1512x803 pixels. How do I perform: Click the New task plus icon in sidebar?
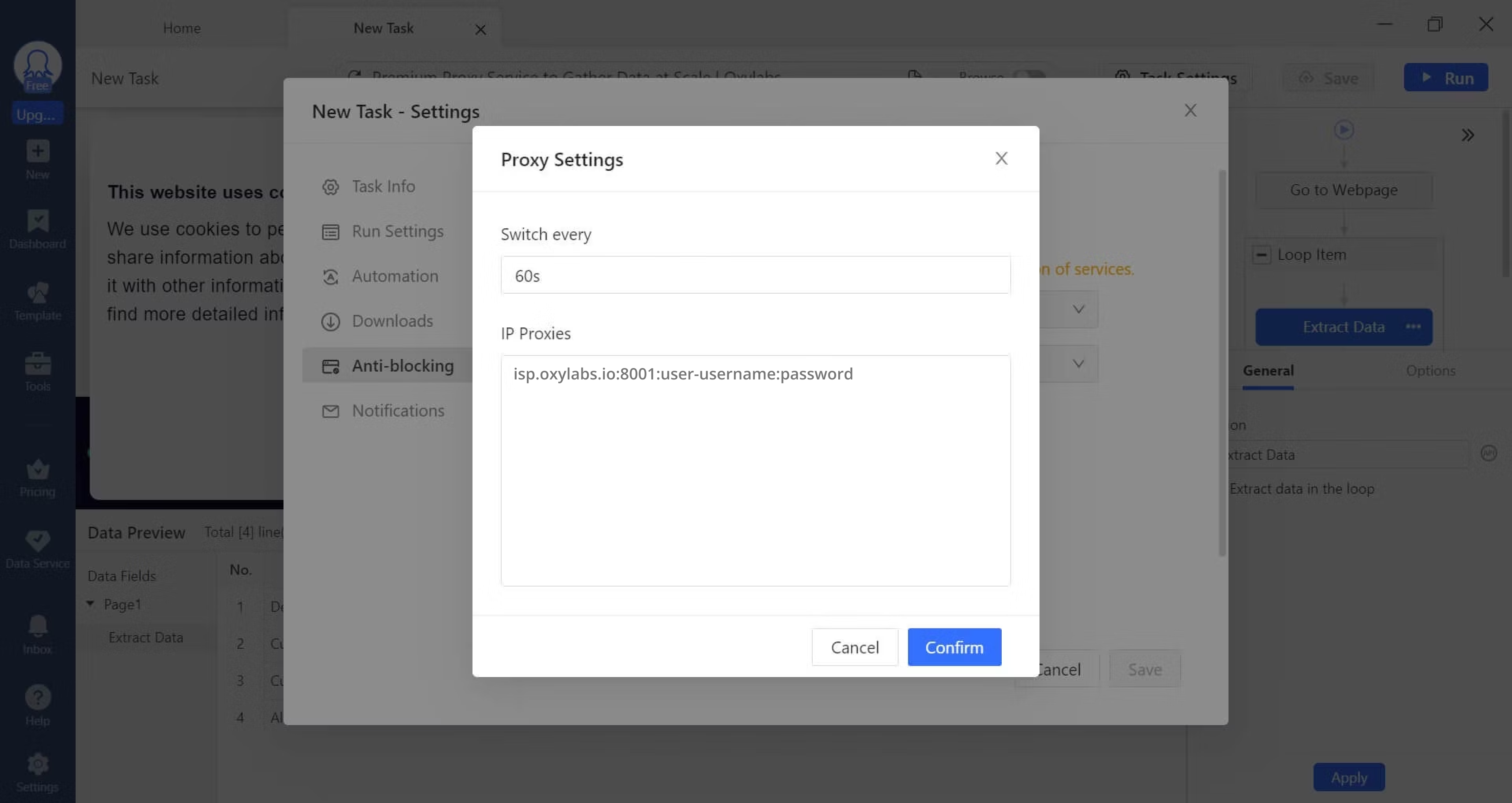tap(37, 152)
